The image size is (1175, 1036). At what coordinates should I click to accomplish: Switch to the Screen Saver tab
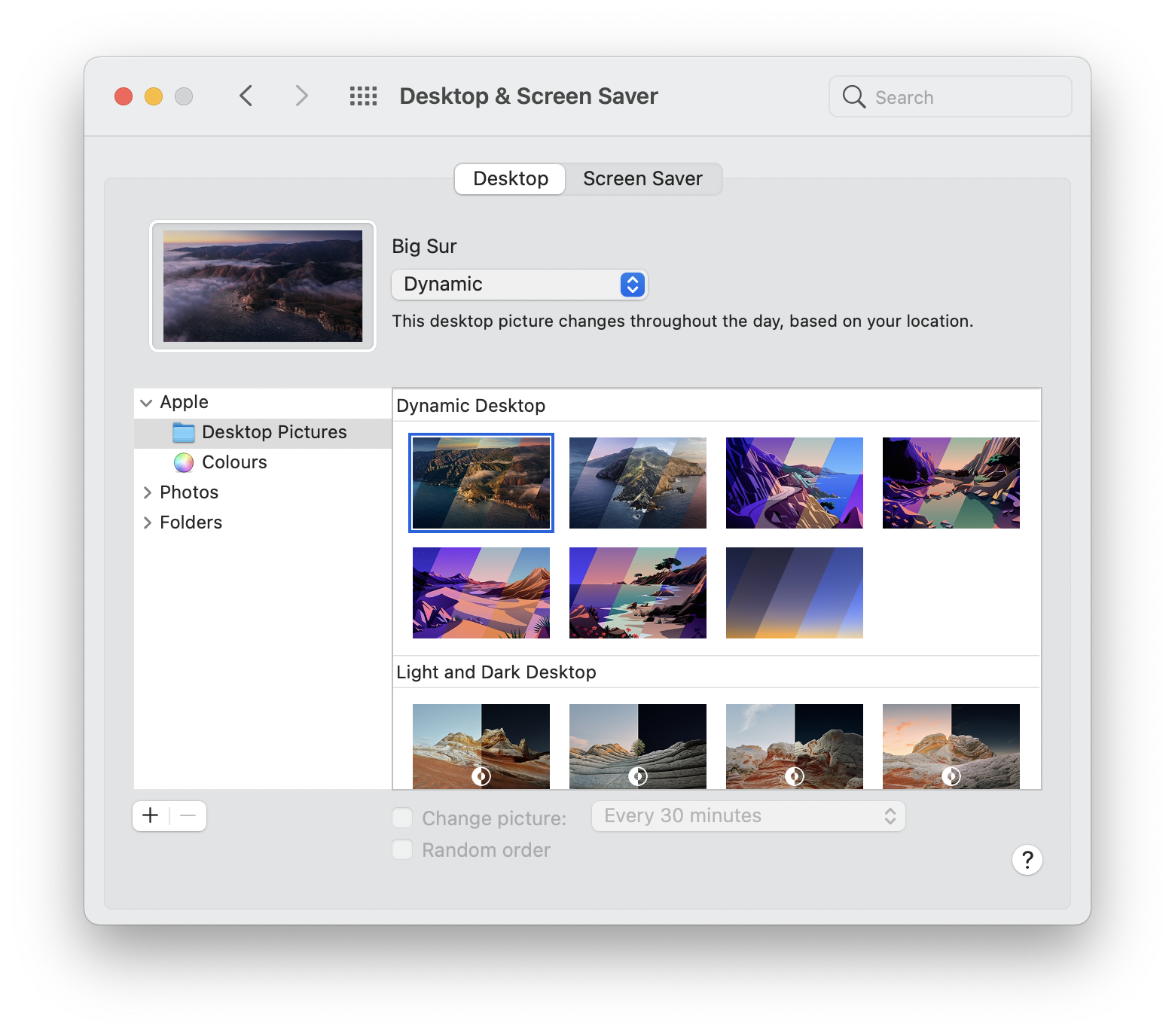[x=642, y=179]
